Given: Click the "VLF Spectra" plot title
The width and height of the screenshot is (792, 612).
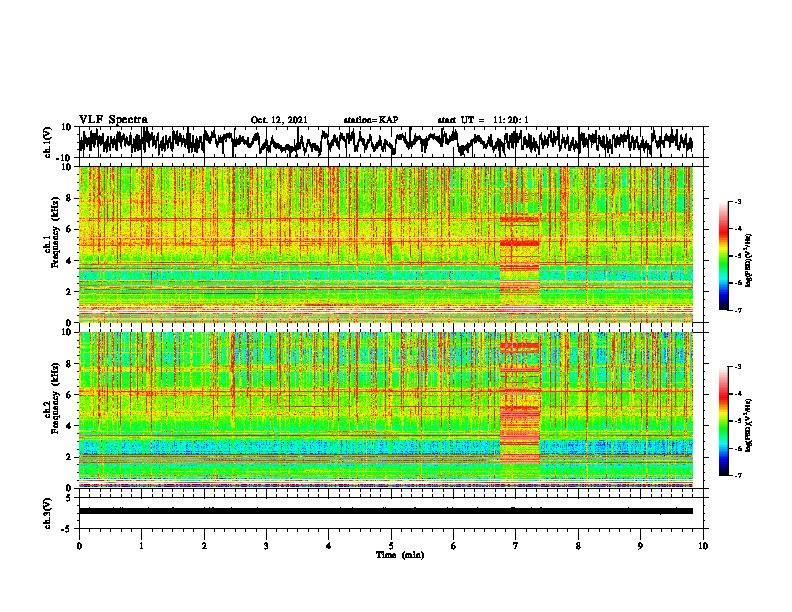Looking at the screenshot, I should (113, 119).
